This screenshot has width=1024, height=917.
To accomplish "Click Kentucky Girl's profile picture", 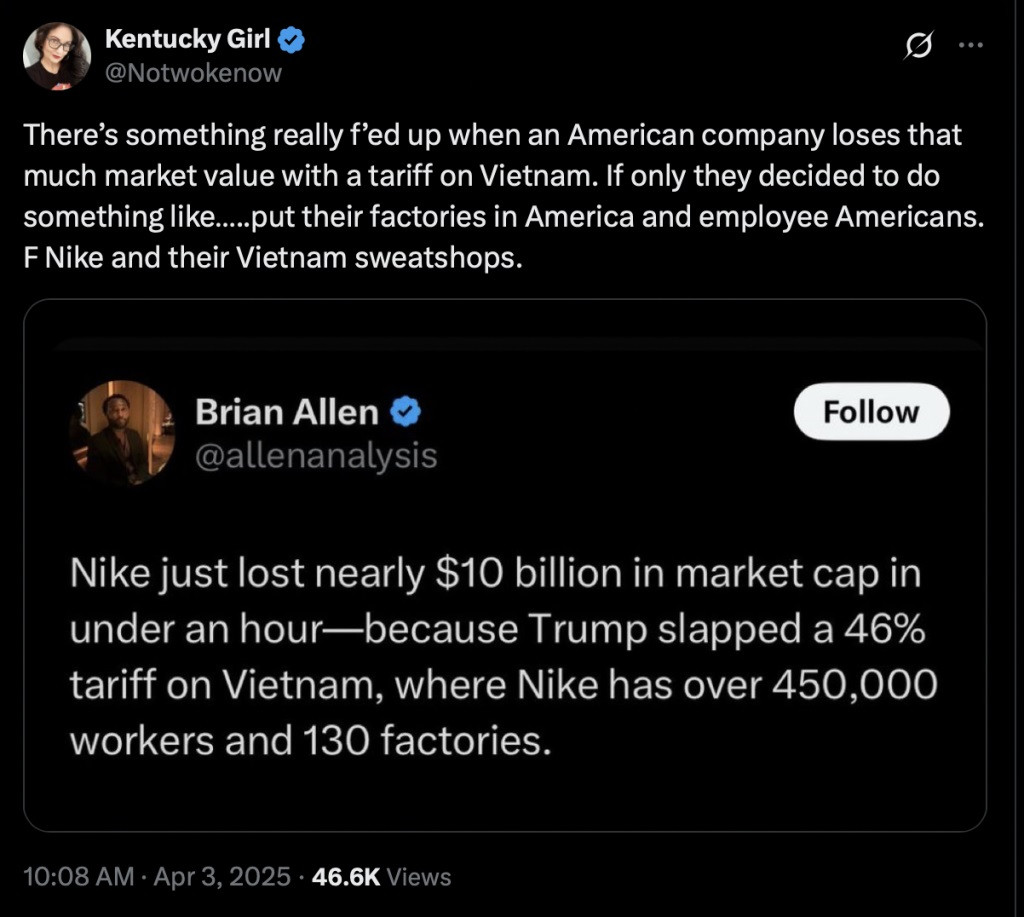I will 57,56.
